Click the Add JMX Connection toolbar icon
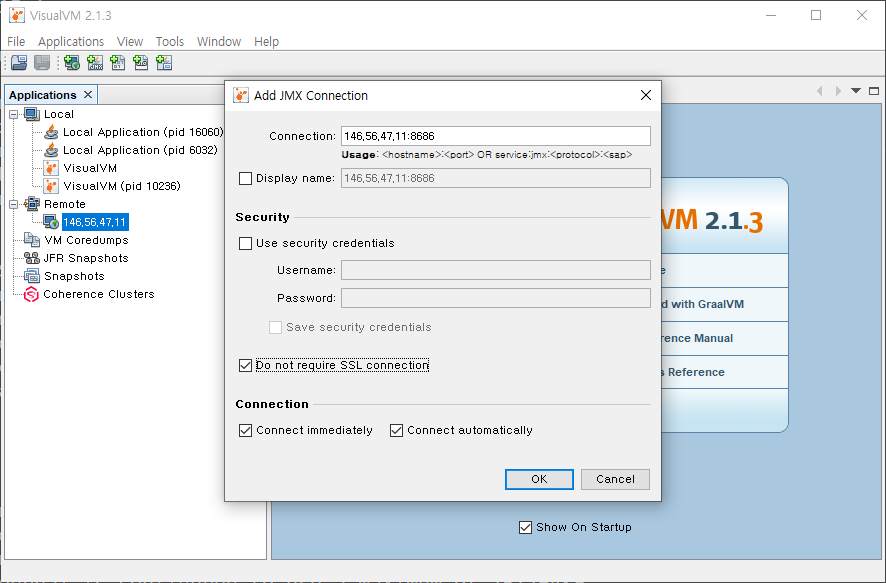 click(95, 63)
